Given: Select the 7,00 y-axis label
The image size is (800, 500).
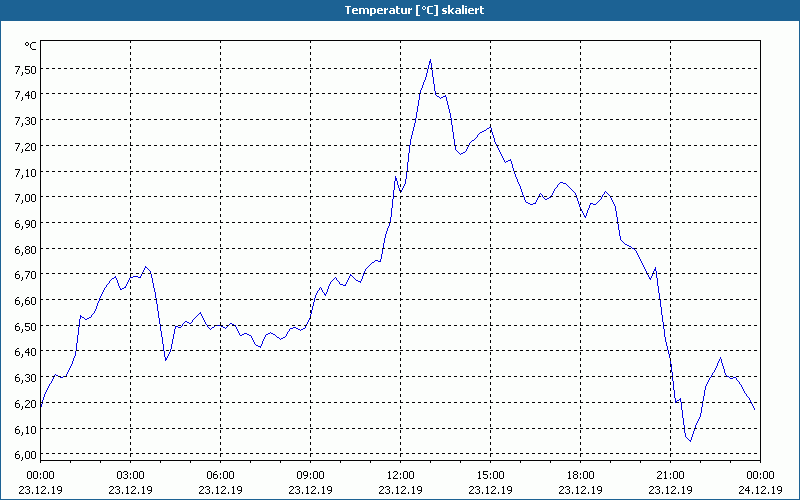Looking at the screenshot, I should 26,198.
